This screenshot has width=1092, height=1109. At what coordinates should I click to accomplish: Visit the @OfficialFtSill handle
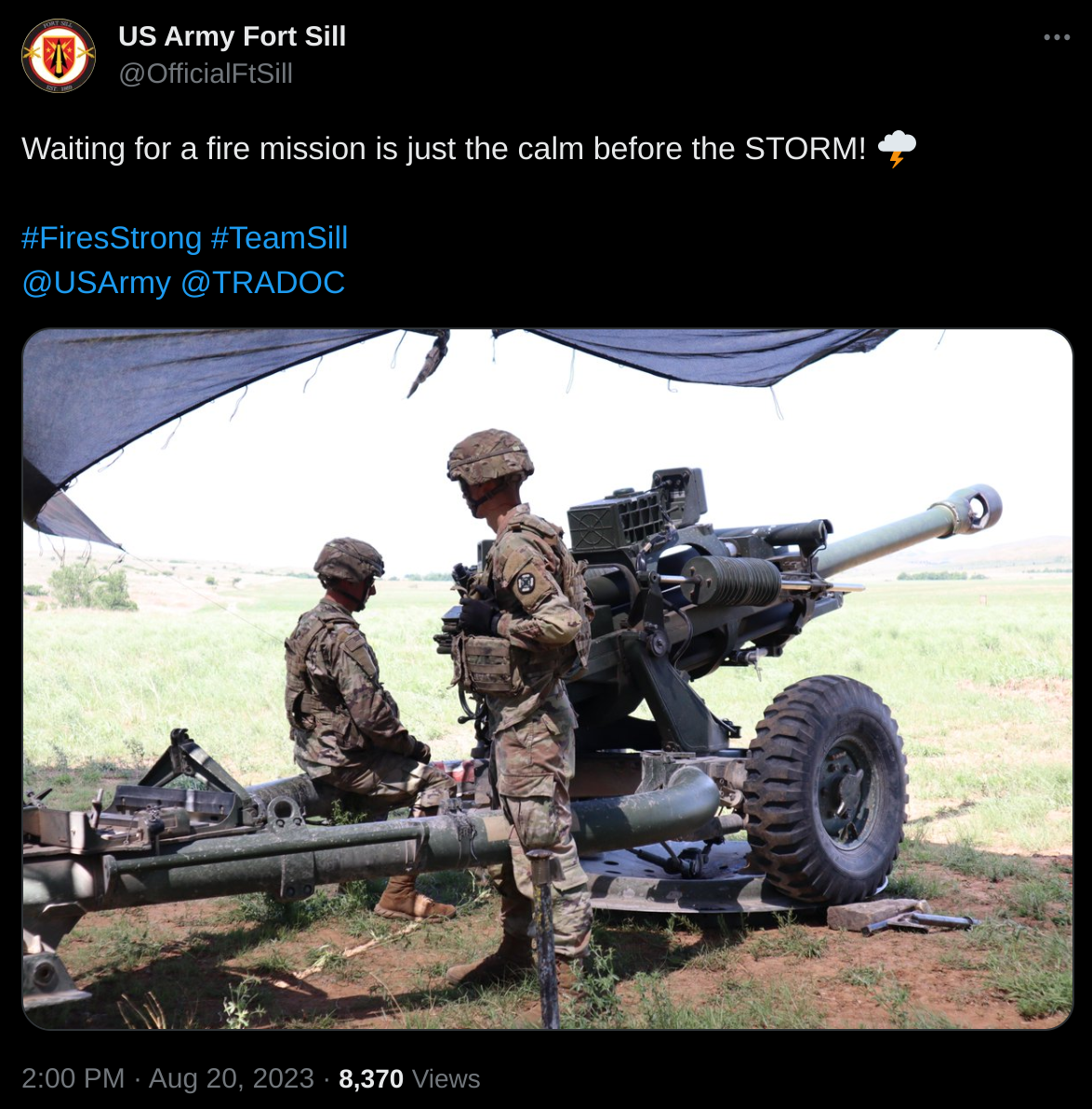(206, 73)
